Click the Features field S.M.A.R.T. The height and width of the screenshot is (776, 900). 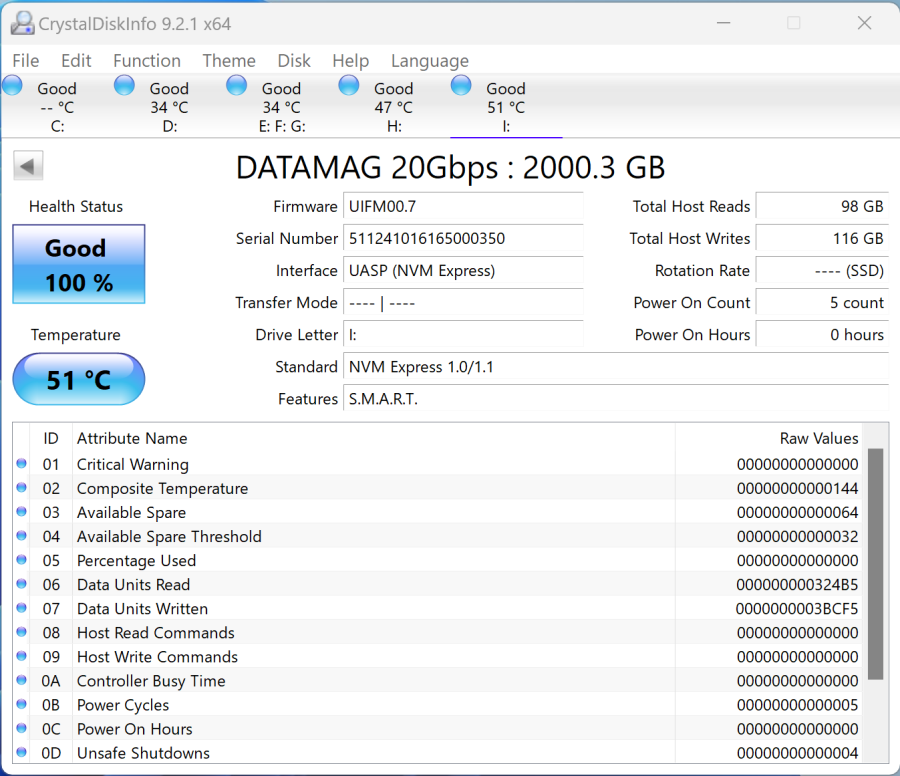616,399
